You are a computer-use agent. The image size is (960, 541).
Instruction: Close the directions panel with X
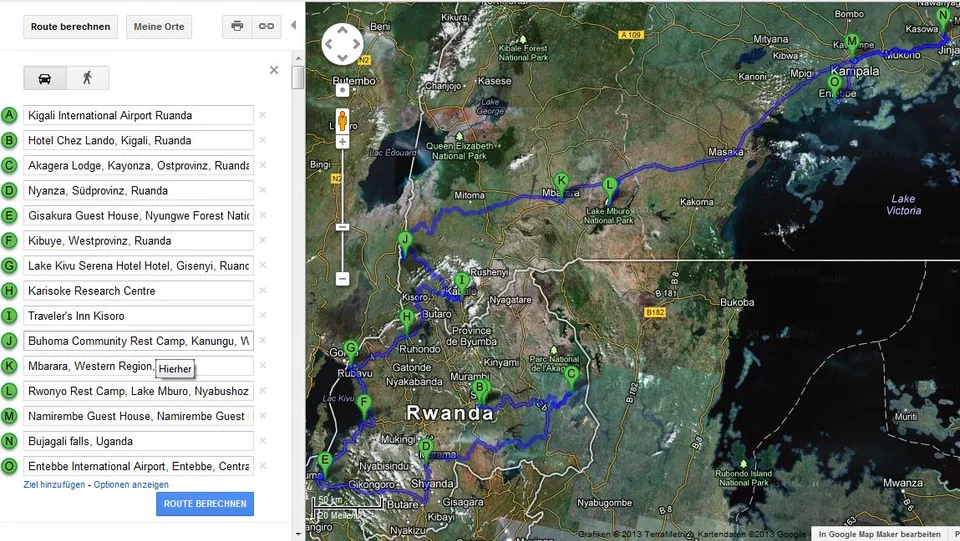tap(274, 70)
